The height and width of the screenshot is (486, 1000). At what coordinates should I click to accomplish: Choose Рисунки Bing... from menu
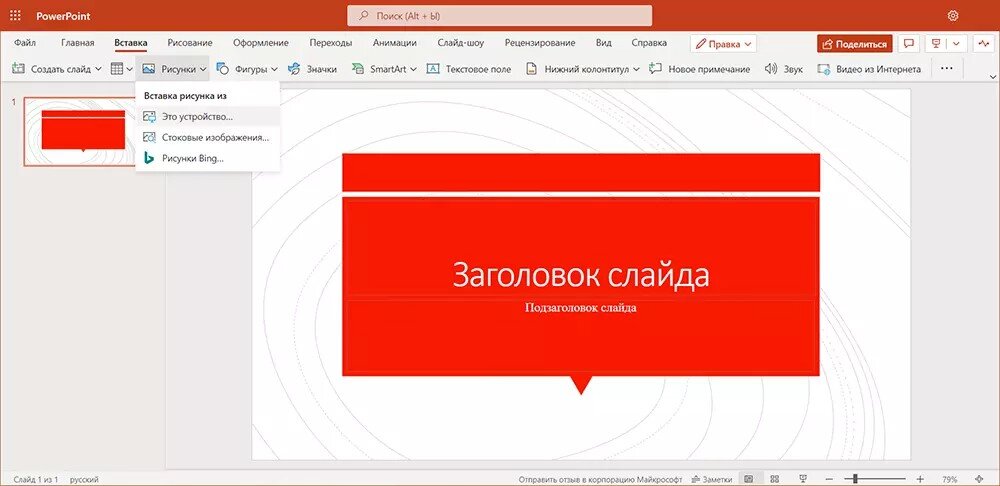pos(208,158)
